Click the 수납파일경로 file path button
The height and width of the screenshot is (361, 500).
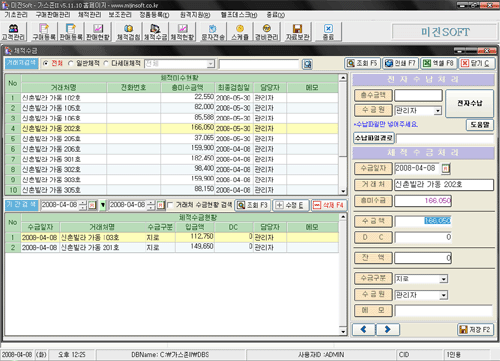374,138
